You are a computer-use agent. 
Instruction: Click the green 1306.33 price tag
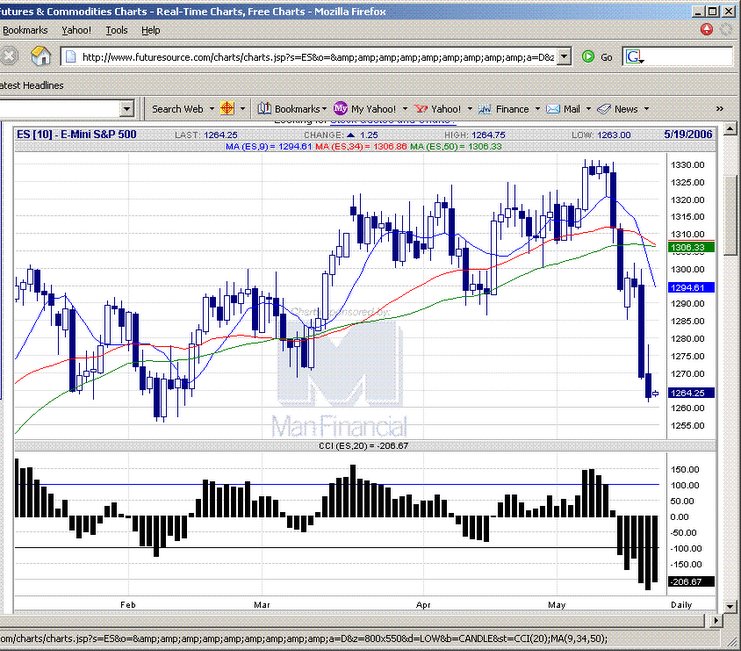pos(691,247)
